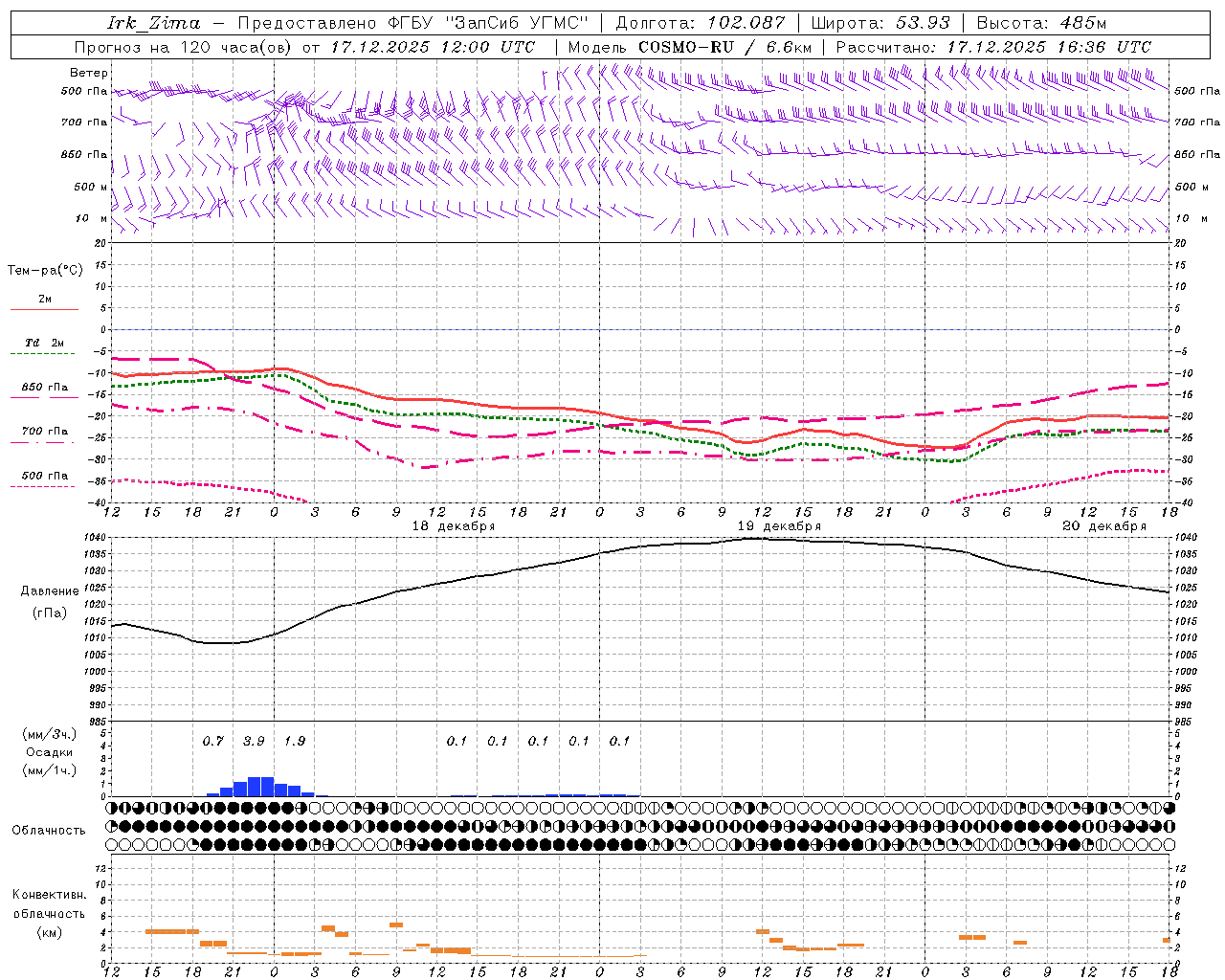Screen dimensions: 1225x980
Task: Click the (мм/1ч.) precipitation unit label
Action: pos(50,770)
